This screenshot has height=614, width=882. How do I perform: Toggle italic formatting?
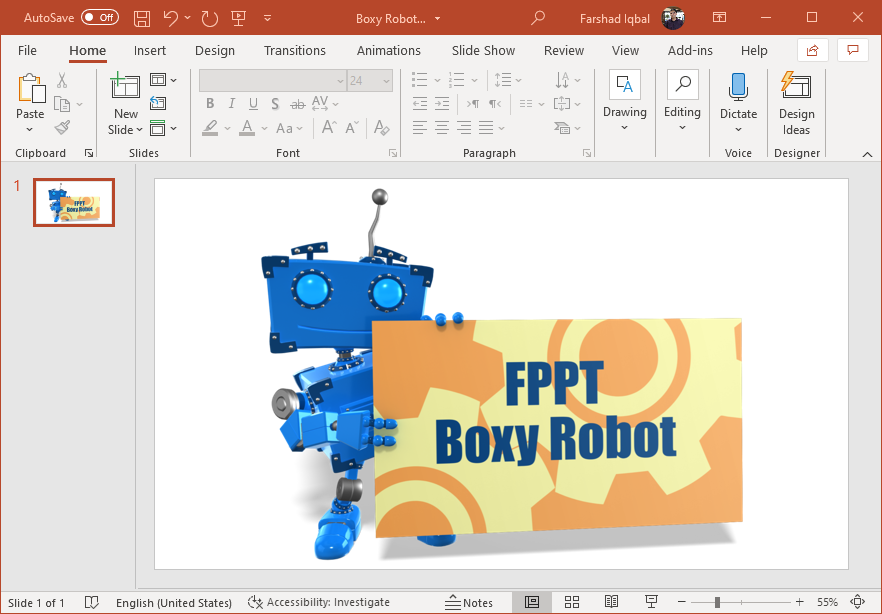(231, 103)
